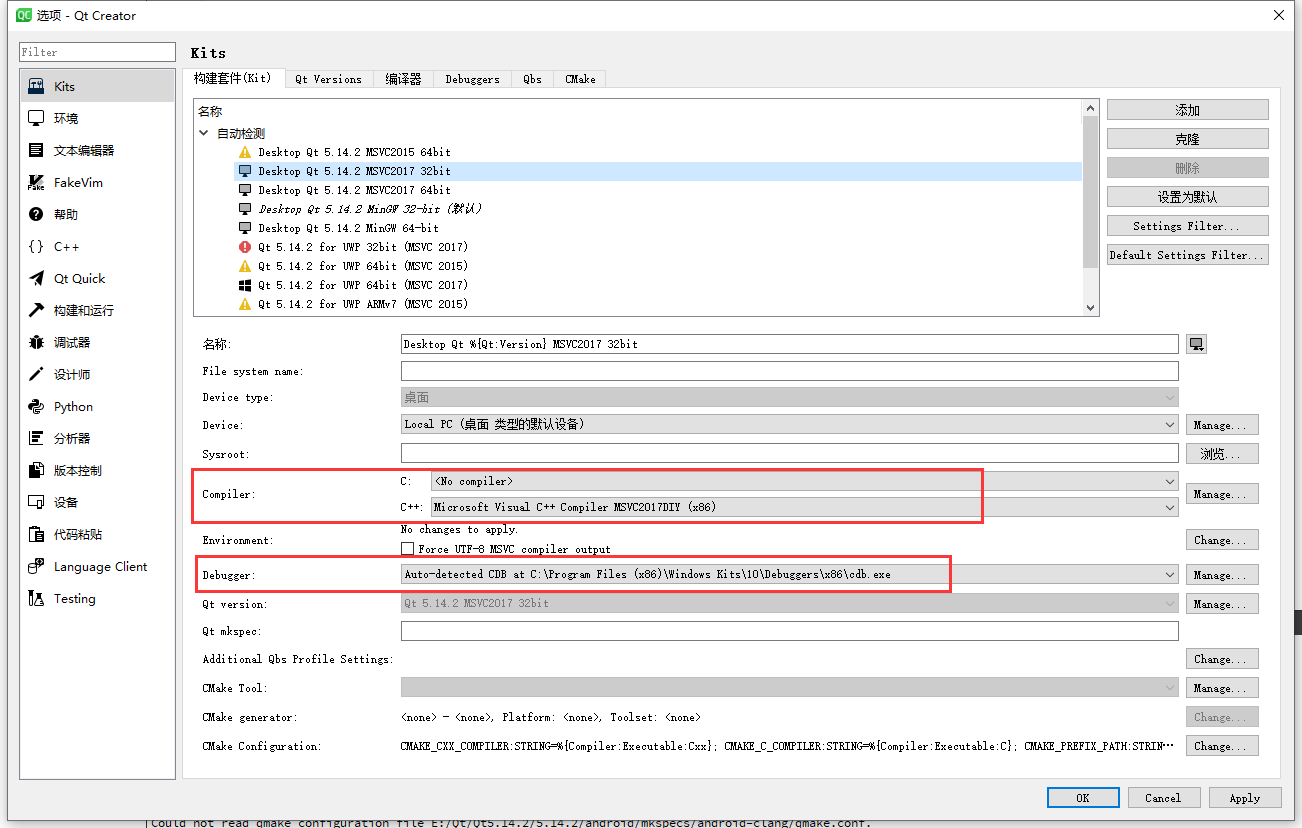Image resolution: width=1302 pixels, height=828 pixels.
Task: Open the 设计师 pencil icon
Action: click(36, 374)
